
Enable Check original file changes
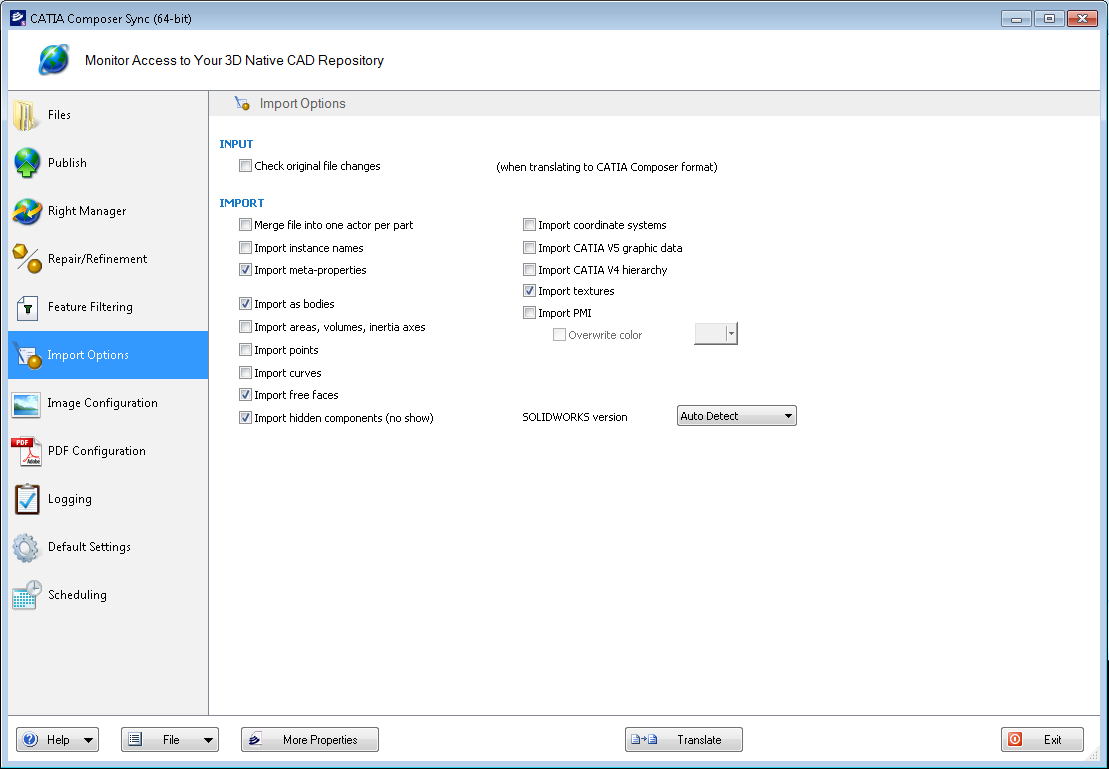point(245,166)
